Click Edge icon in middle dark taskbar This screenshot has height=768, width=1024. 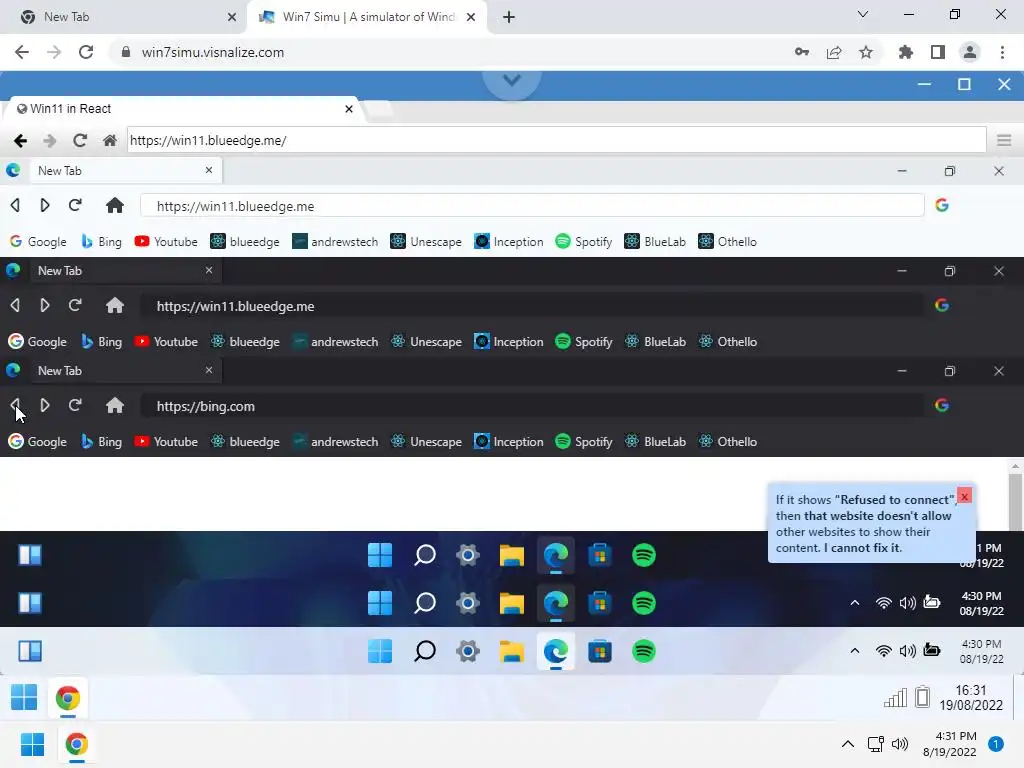point(556,603)
